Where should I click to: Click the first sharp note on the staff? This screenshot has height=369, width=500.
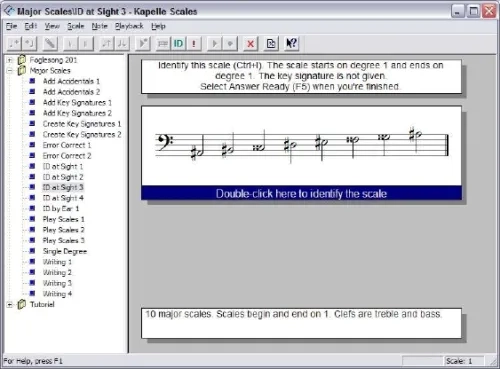(197, 149)
